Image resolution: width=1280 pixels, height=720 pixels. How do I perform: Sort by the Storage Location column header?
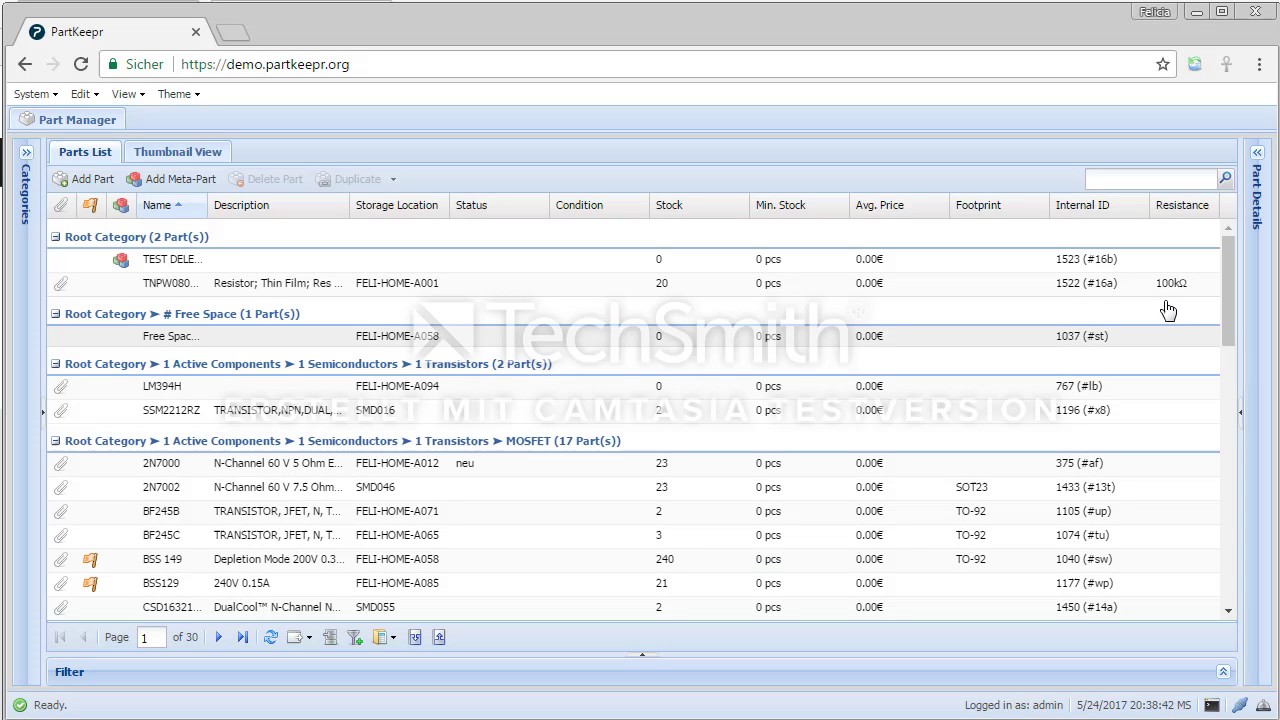(x=399, y=205)
